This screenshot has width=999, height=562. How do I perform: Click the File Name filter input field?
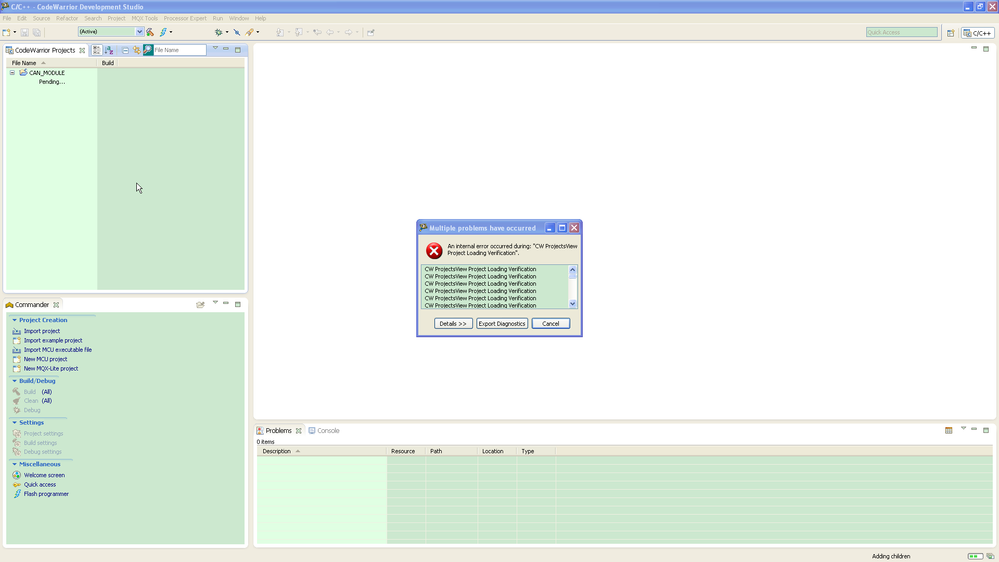coord(180,50)
